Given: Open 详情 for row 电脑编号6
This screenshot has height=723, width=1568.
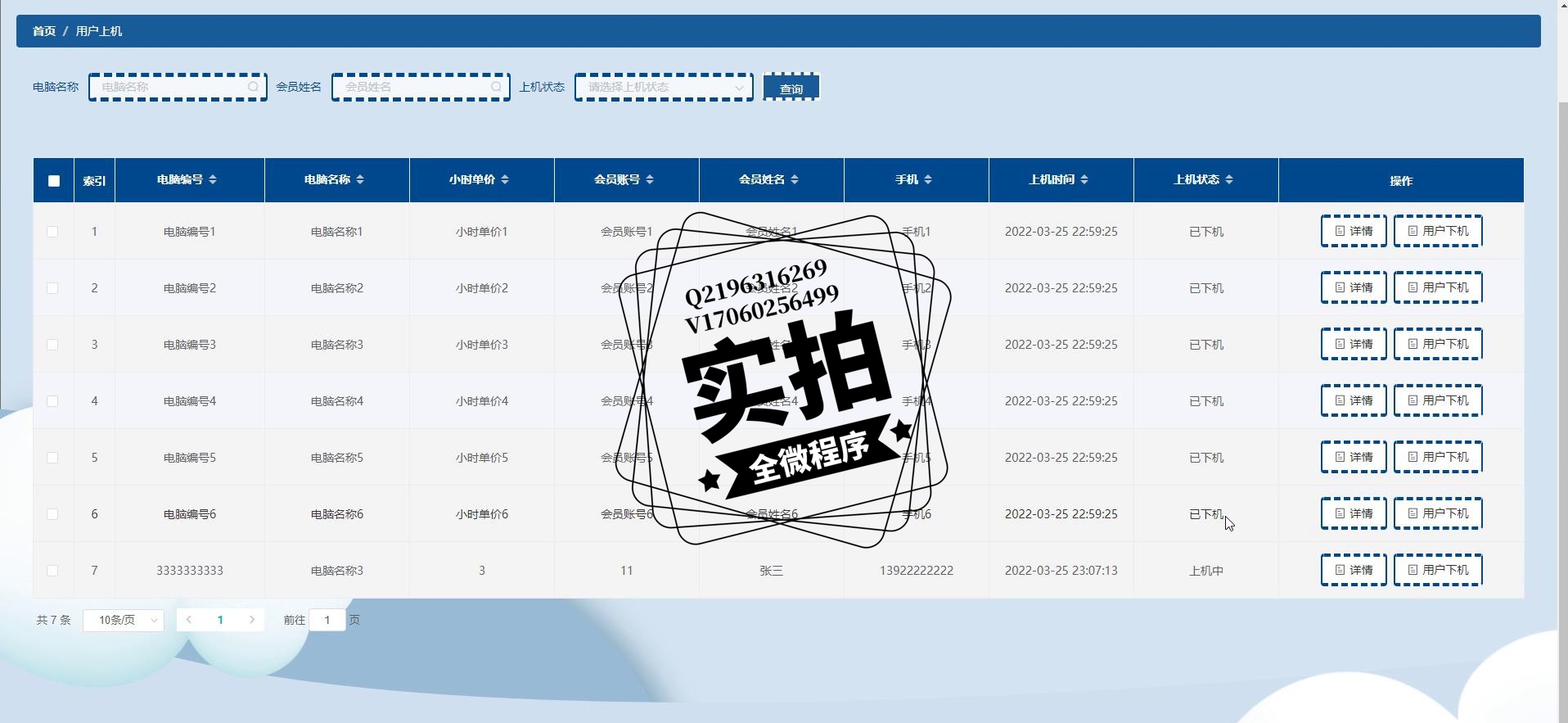Looking at the screenshot, I should [x=1354, y=513].
